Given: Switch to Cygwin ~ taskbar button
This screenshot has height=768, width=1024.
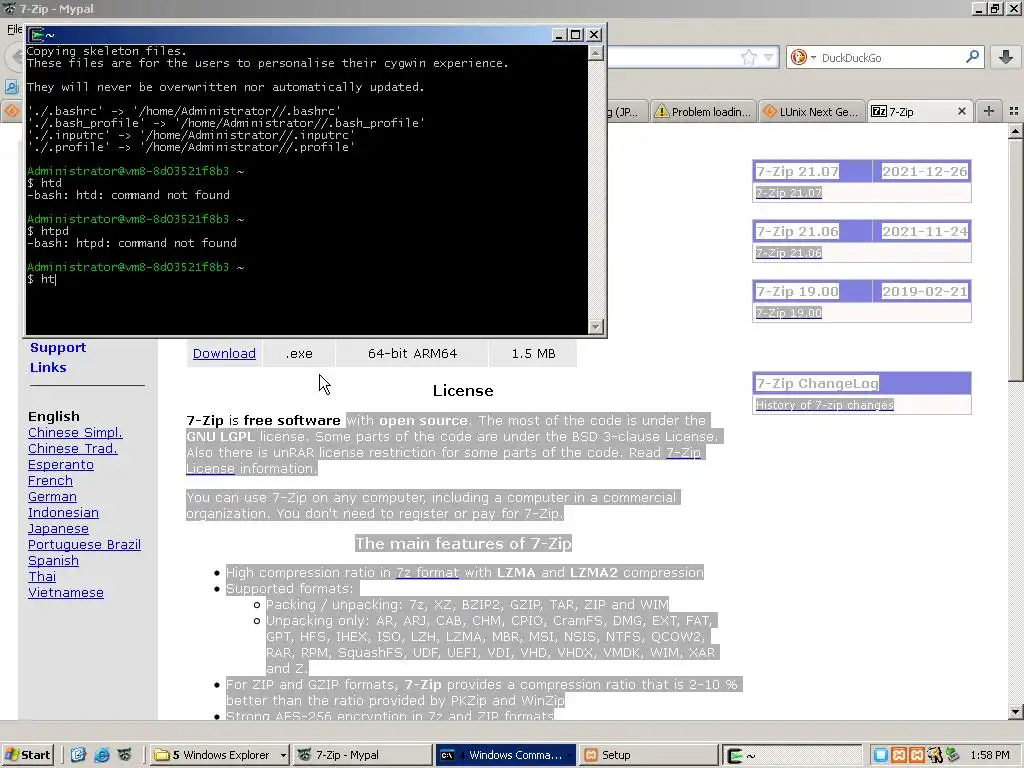Looking at the screenshot, I should tap(790, 755).
